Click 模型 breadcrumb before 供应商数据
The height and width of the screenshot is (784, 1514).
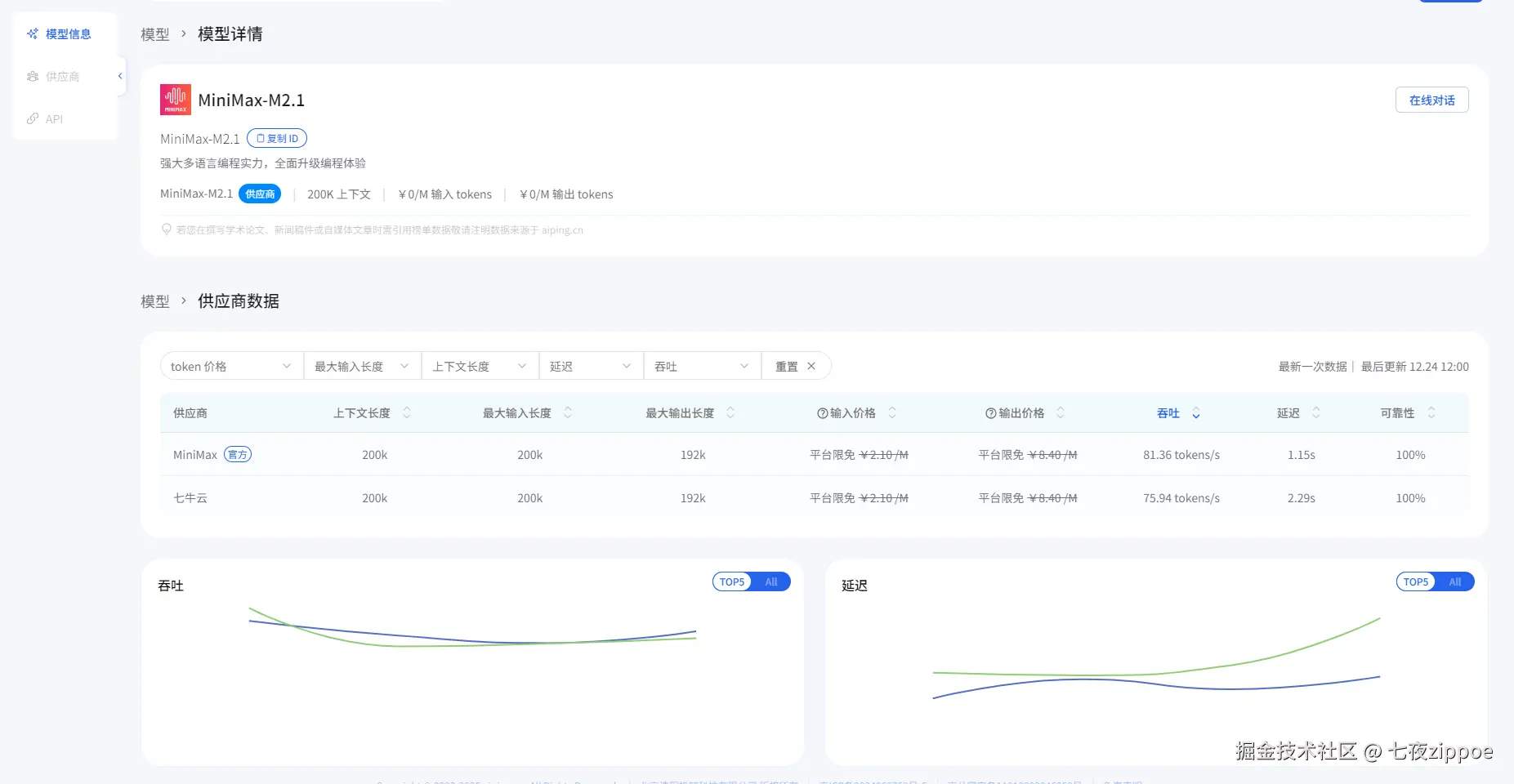coord(155,301)
